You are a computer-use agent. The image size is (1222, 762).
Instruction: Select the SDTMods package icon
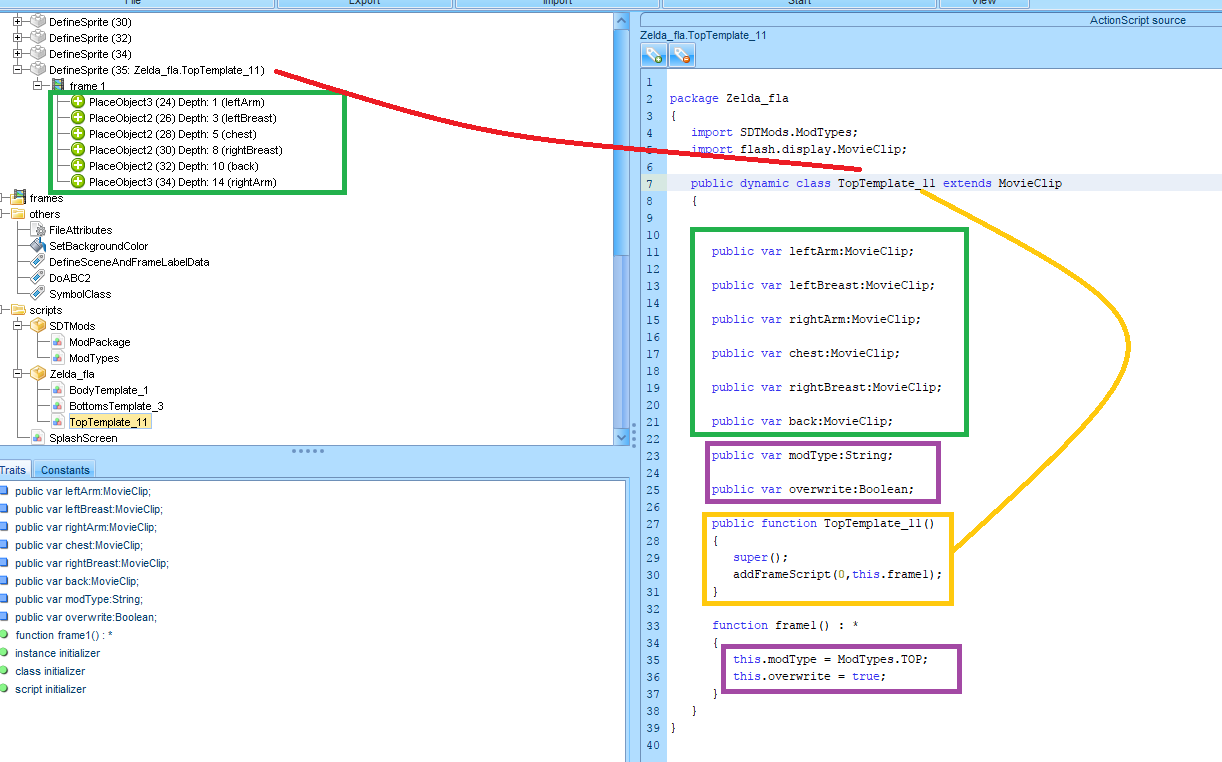[38, 326]
